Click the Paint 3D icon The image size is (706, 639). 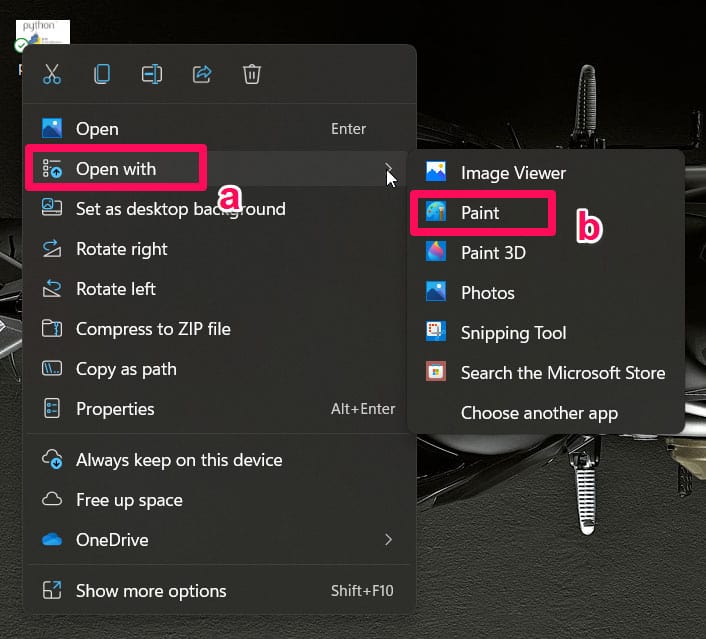click(x=436, y=252)
